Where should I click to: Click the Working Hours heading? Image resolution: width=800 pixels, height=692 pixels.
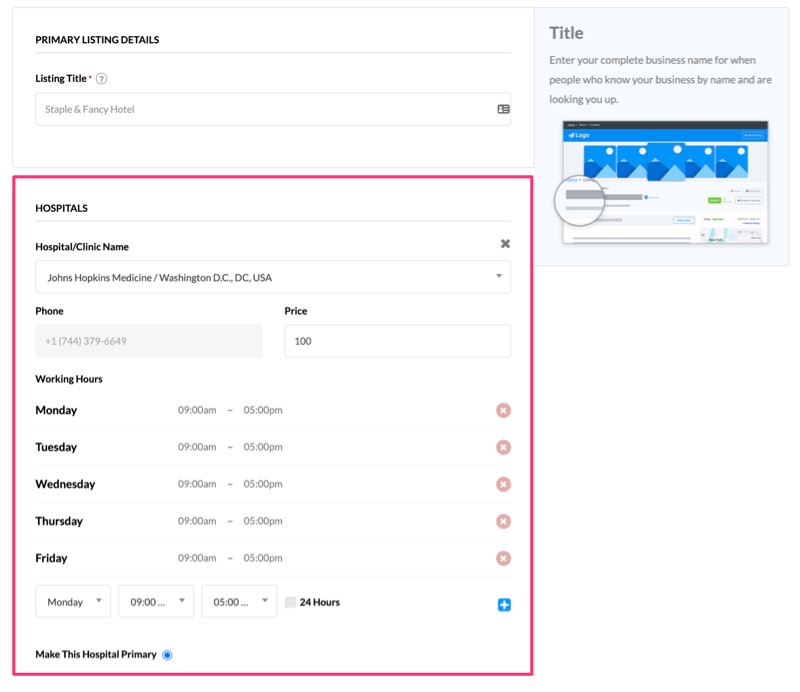[x=69, y=379]
